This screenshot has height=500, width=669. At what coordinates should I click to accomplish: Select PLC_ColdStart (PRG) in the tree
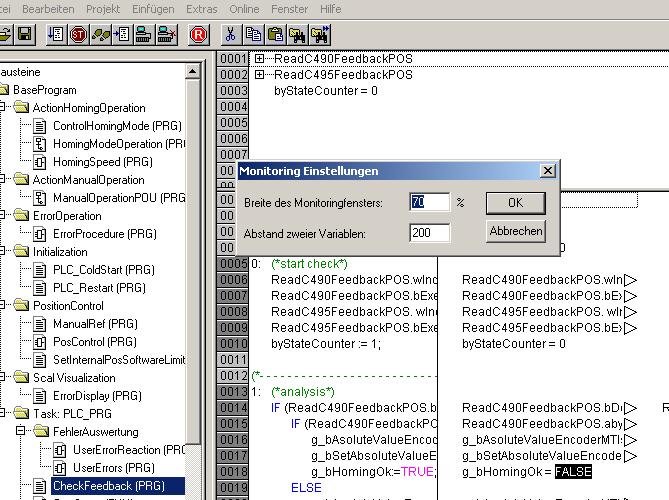coord(103,270)
